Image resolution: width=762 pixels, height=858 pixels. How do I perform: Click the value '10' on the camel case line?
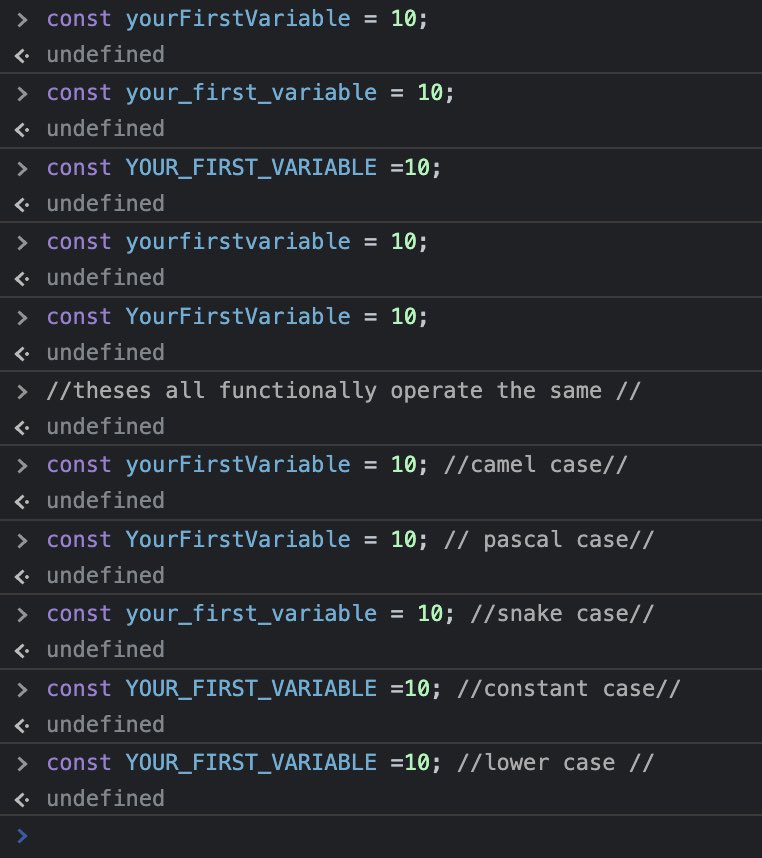point(404,465)
